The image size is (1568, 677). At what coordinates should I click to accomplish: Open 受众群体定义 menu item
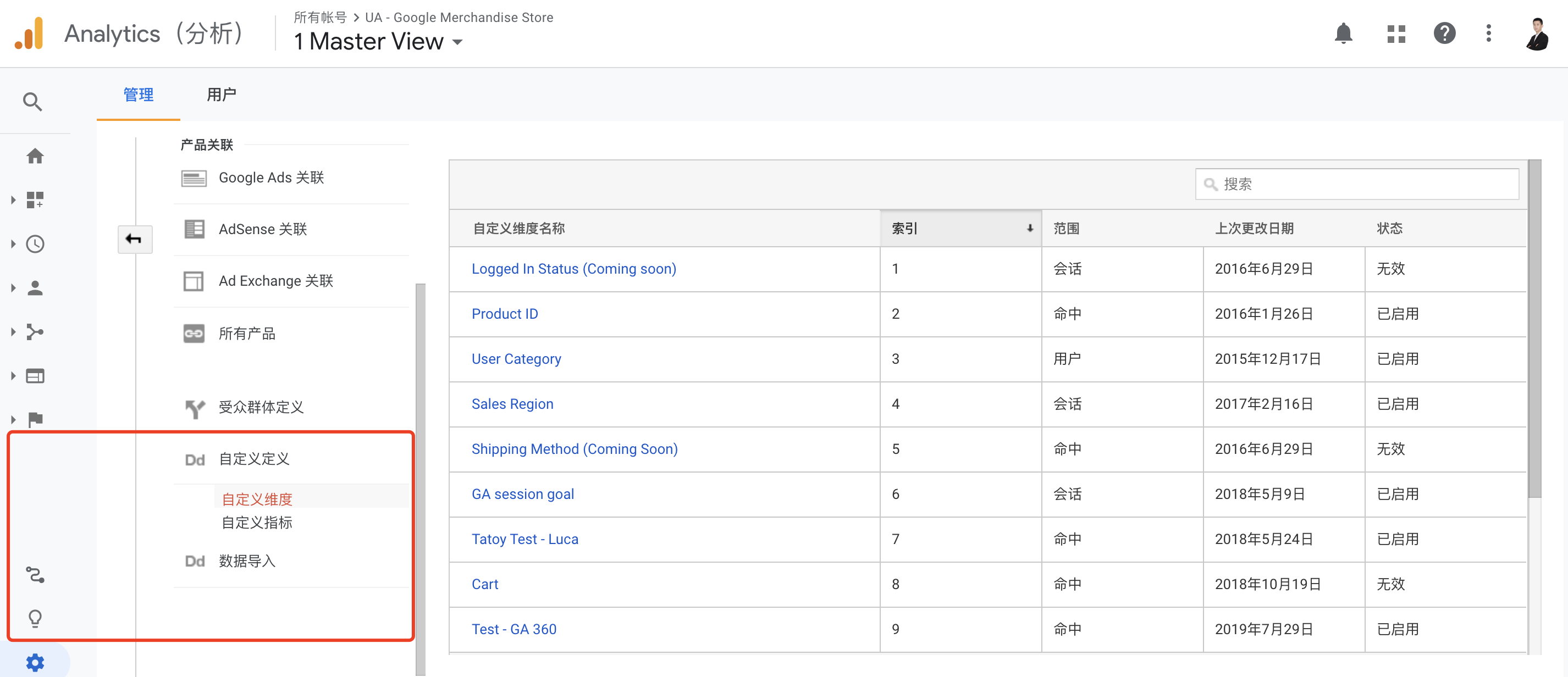[x=261, y=408]
